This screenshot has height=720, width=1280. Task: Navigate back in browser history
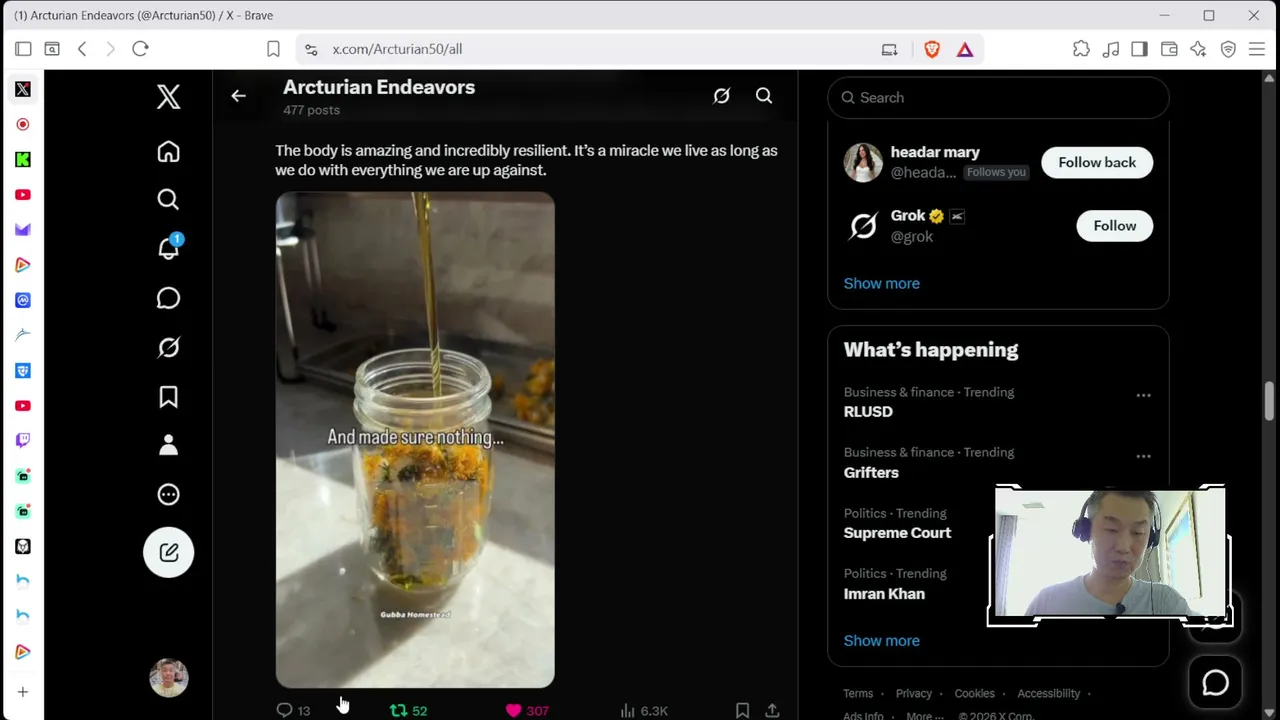(82, 49)
